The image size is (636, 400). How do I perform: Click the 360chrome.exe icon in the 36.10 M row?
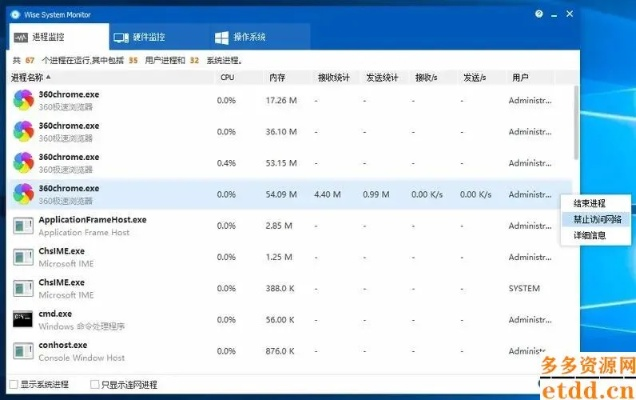(x=24, y=131)
